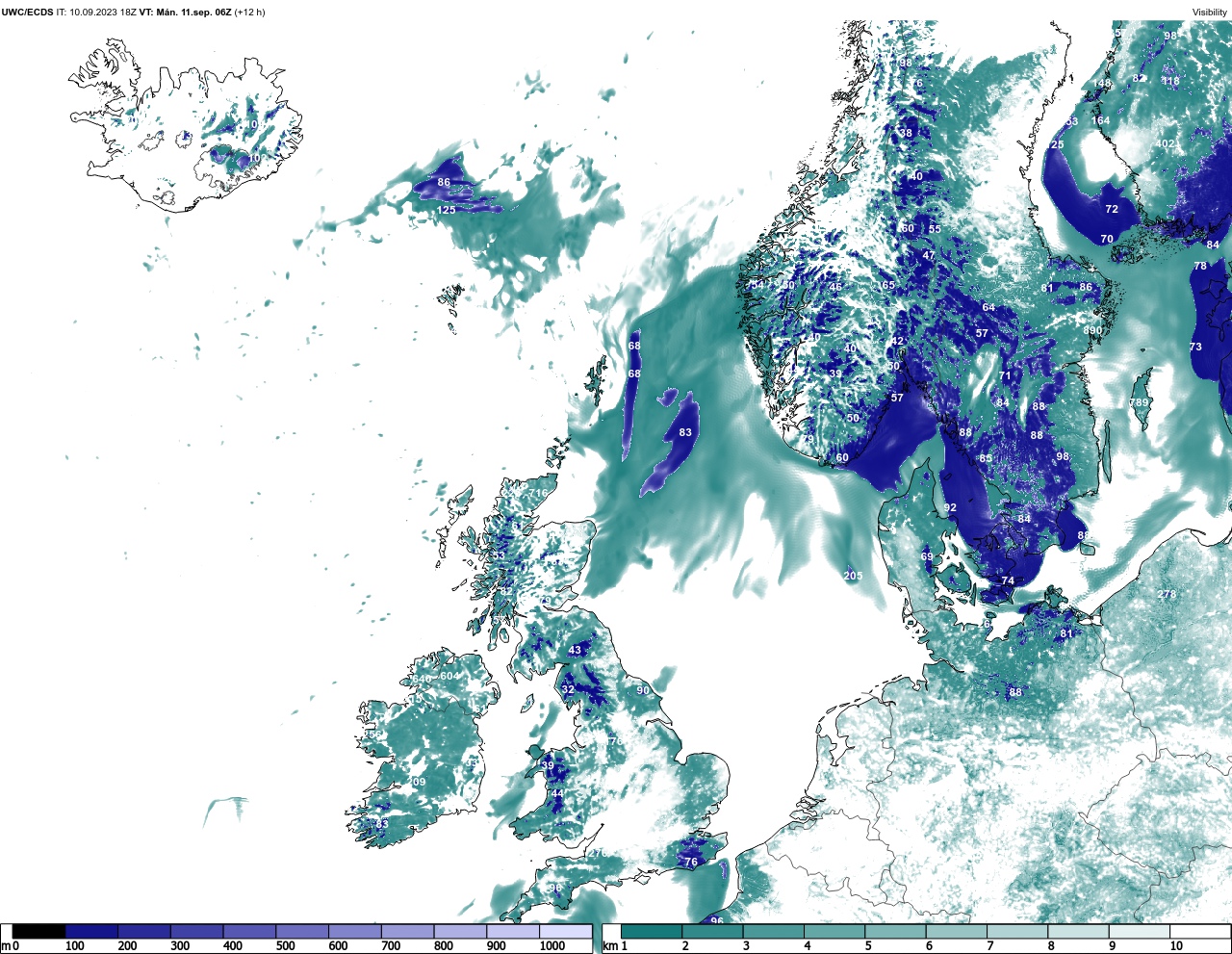This screenshot has width=1232, height=954.
Task: Pick the 4–5 km legend swatch
Action: tap(834, 932)
